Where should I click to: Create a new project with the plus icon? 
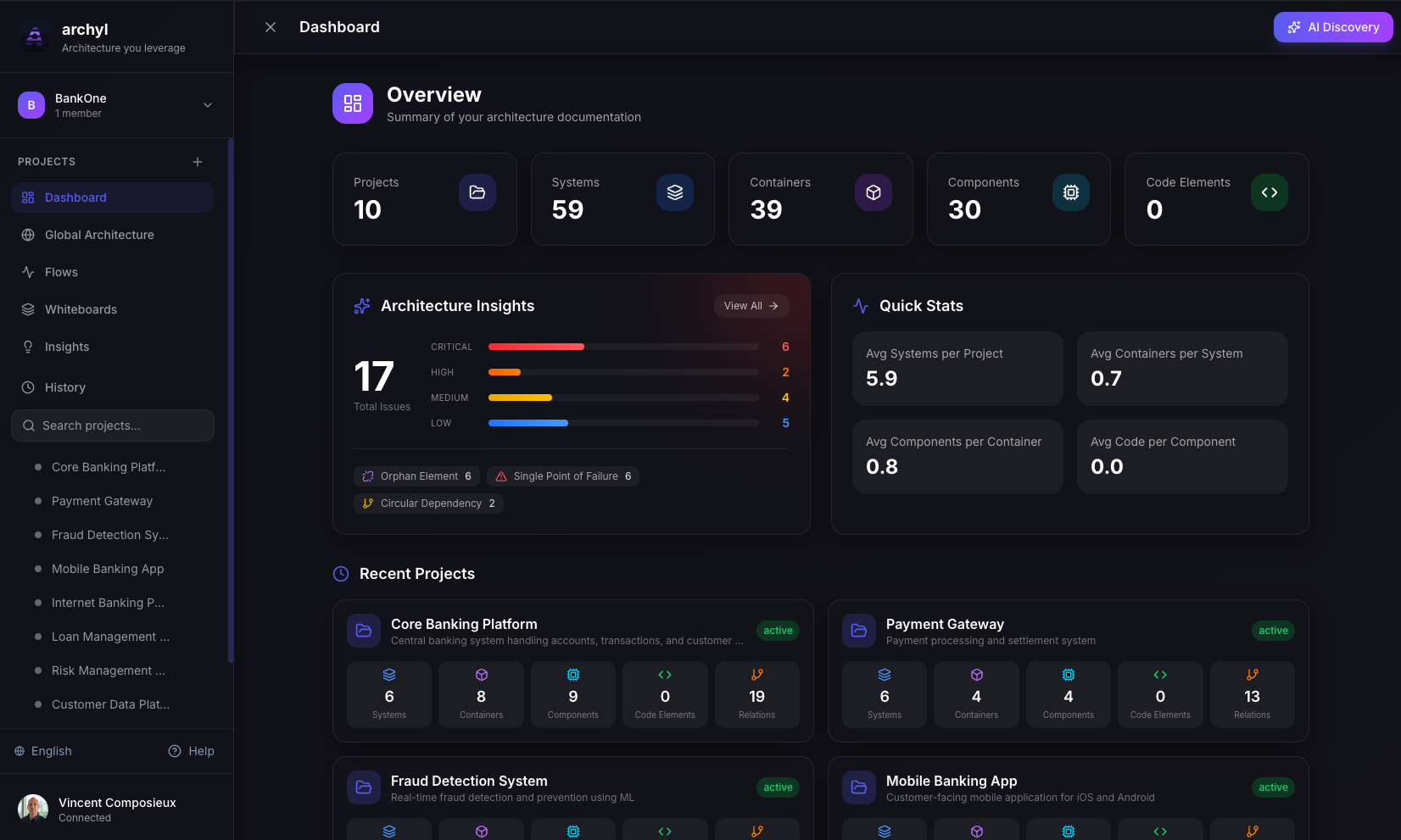198,161
